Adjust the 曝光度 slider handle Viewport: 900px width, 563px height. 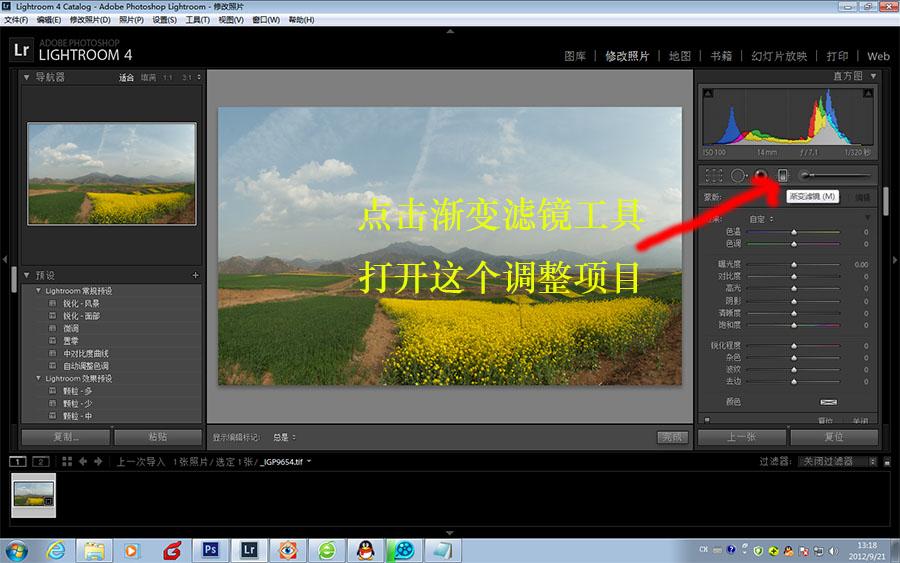tap(794, 265)
